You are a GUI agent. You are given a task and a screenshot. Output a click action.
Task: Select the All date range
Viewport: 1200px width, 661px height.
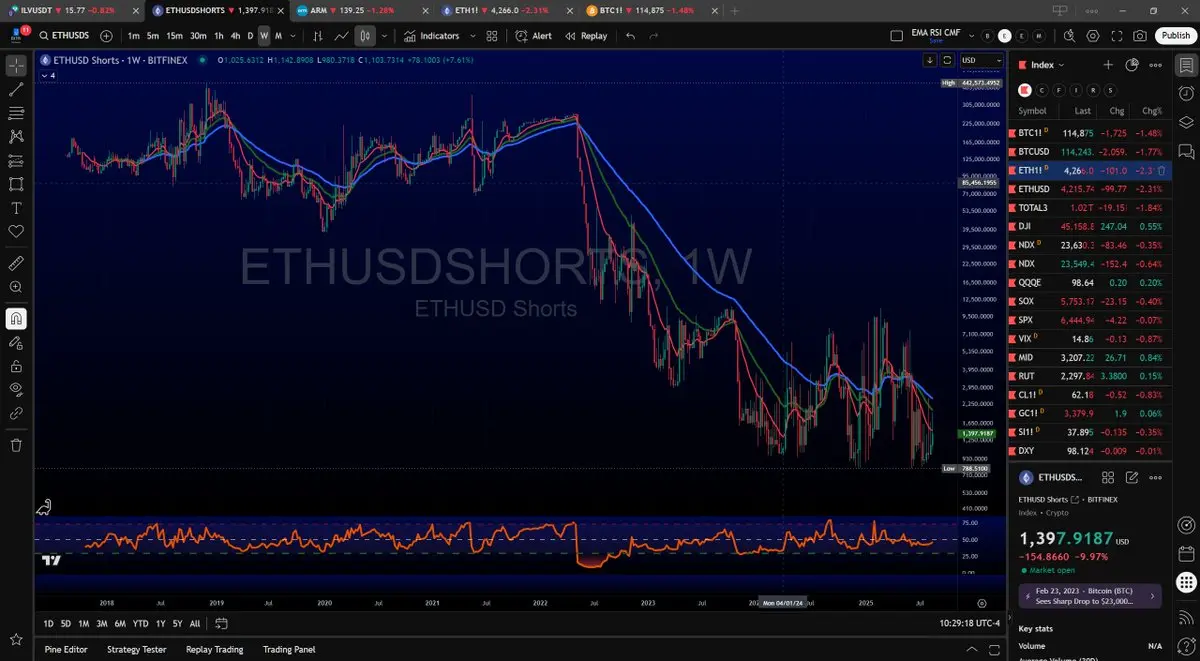click(194, 623)
